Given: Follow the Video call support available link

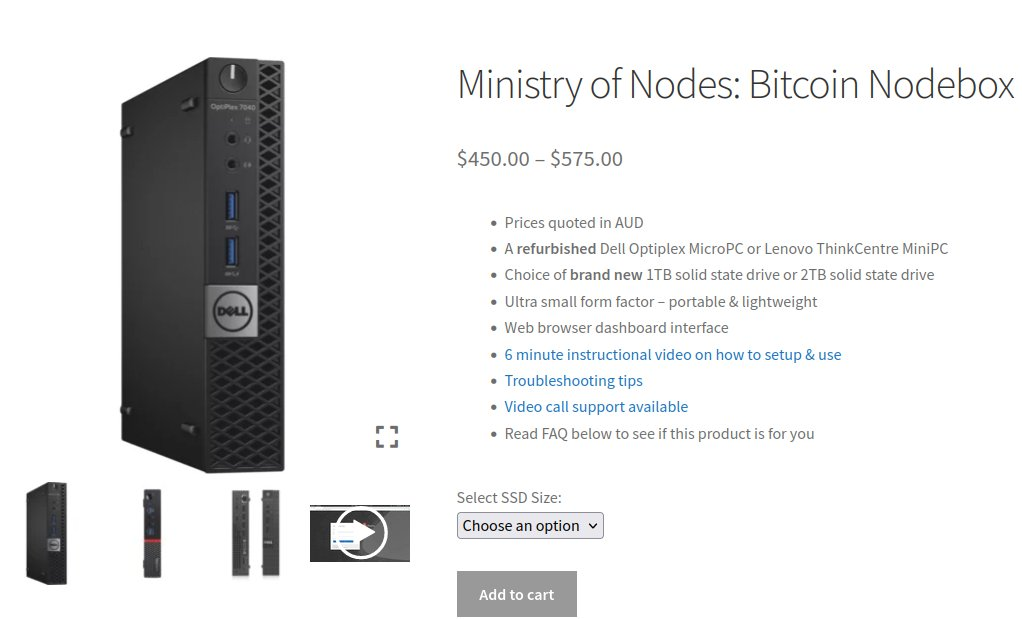Looking at the screenshot, I should pyautogui.click(x=596, y=406).
